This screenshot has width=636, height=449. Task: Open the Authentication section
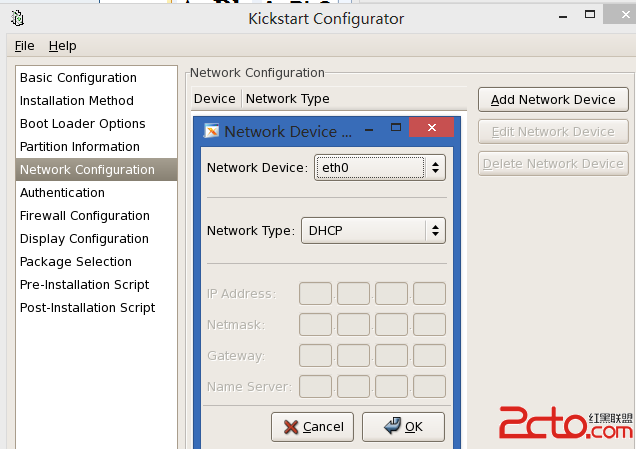[x=97, y=193]
